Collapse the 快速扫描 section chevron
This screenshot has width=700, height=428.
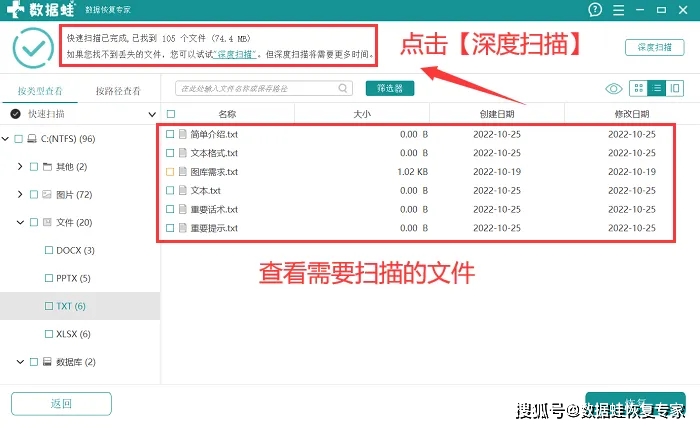point(152,115)
